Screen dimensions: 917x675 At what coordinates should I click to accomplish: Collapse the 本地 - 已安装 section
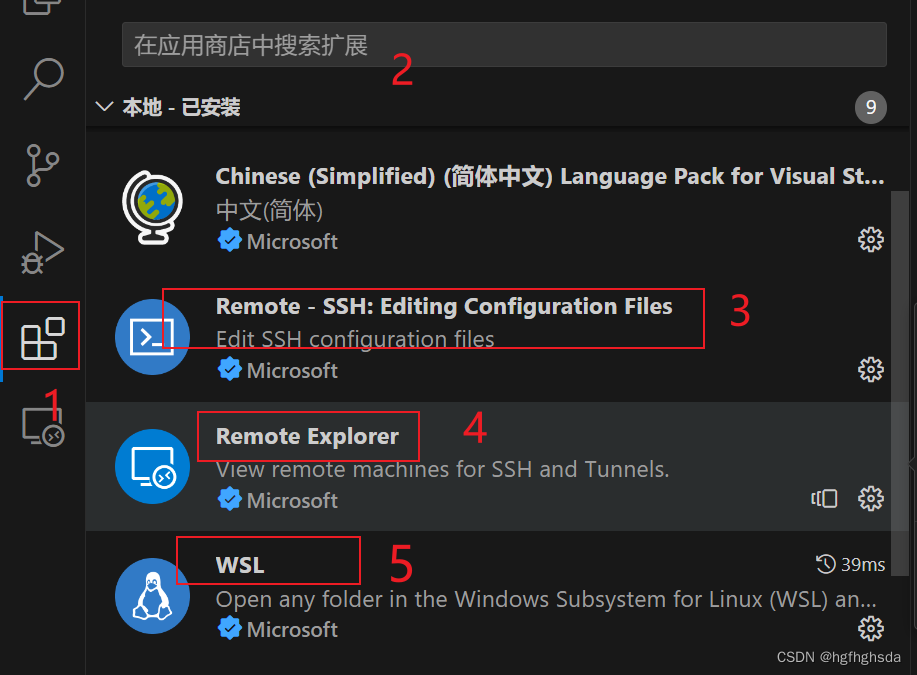[104, 107]
